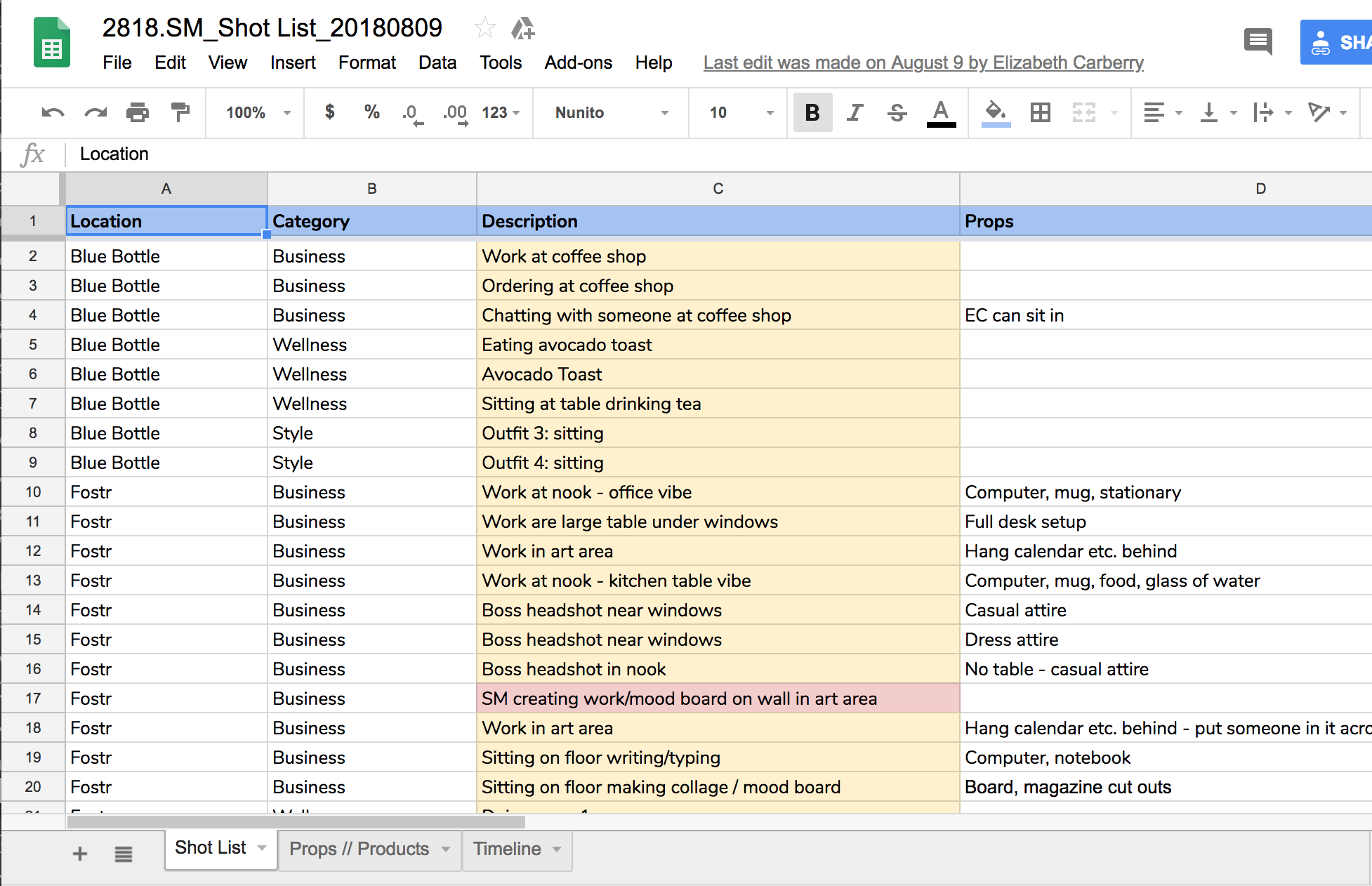Select the Category header cell
The height and width of the screenshot is (886, 1372).
coord(372,221)
